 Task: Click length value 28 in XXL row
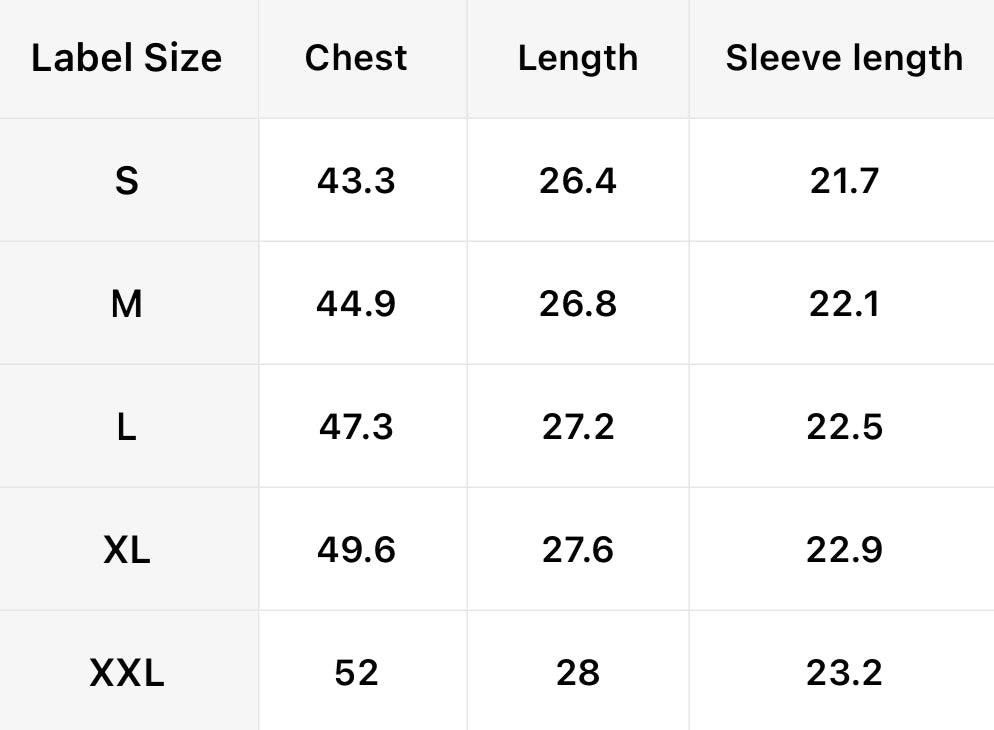tap(578, 673)
